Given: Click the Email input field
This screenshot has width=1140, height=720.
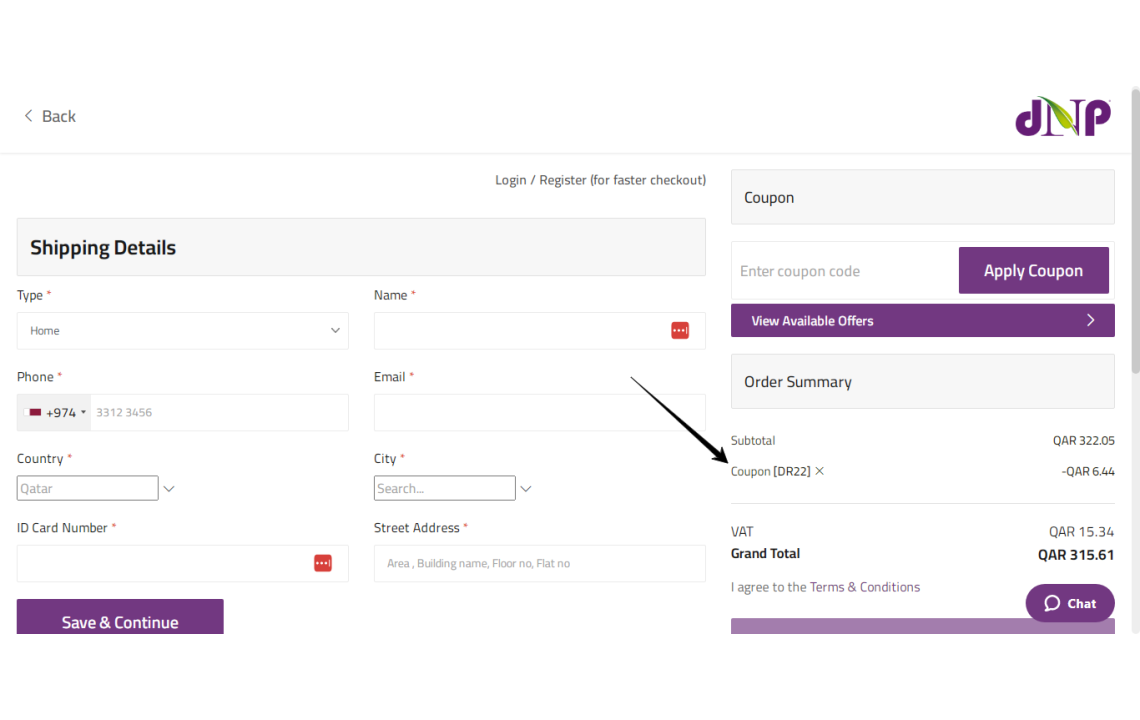Looking at the screenshot, I should (x=539, y=412).
